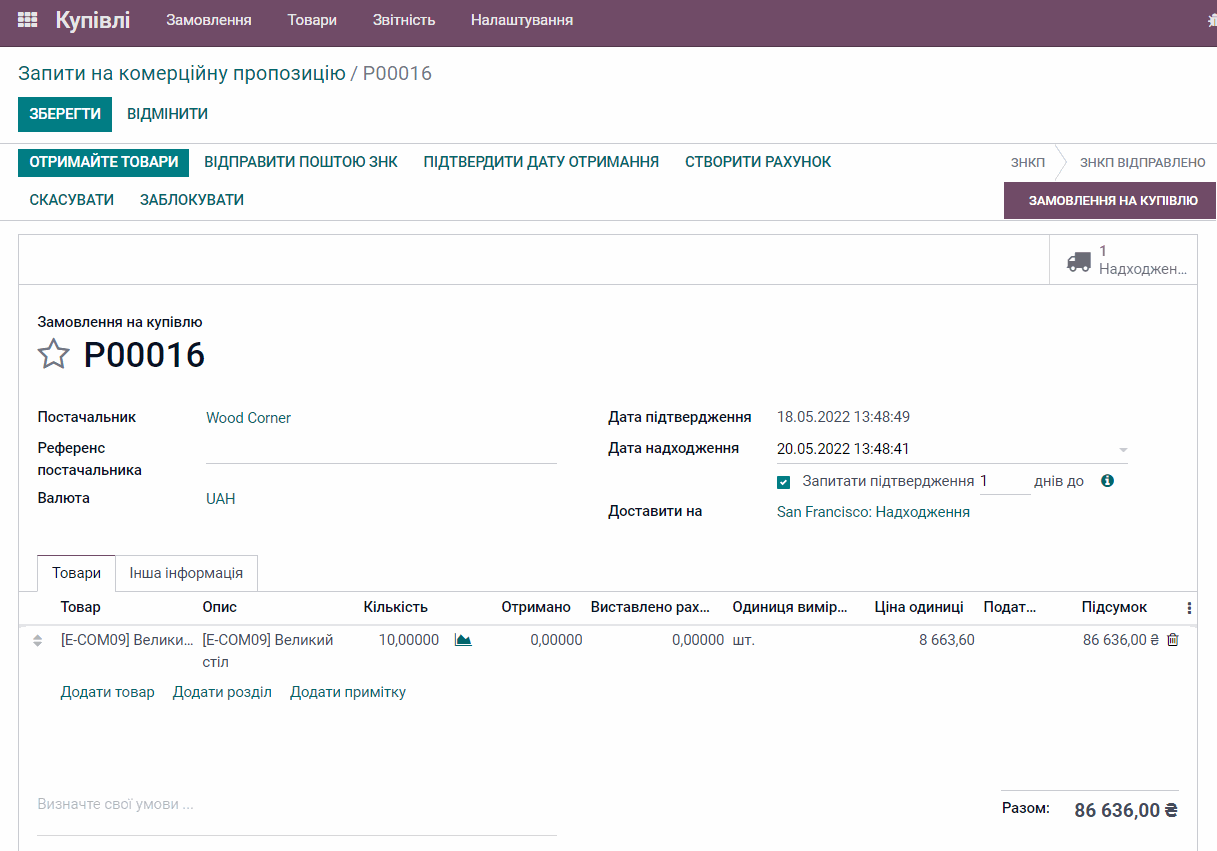Viewport: 1217px width, 851px height.
Task: Delete the order line with the trash icon
Action: coord(1171,639)
